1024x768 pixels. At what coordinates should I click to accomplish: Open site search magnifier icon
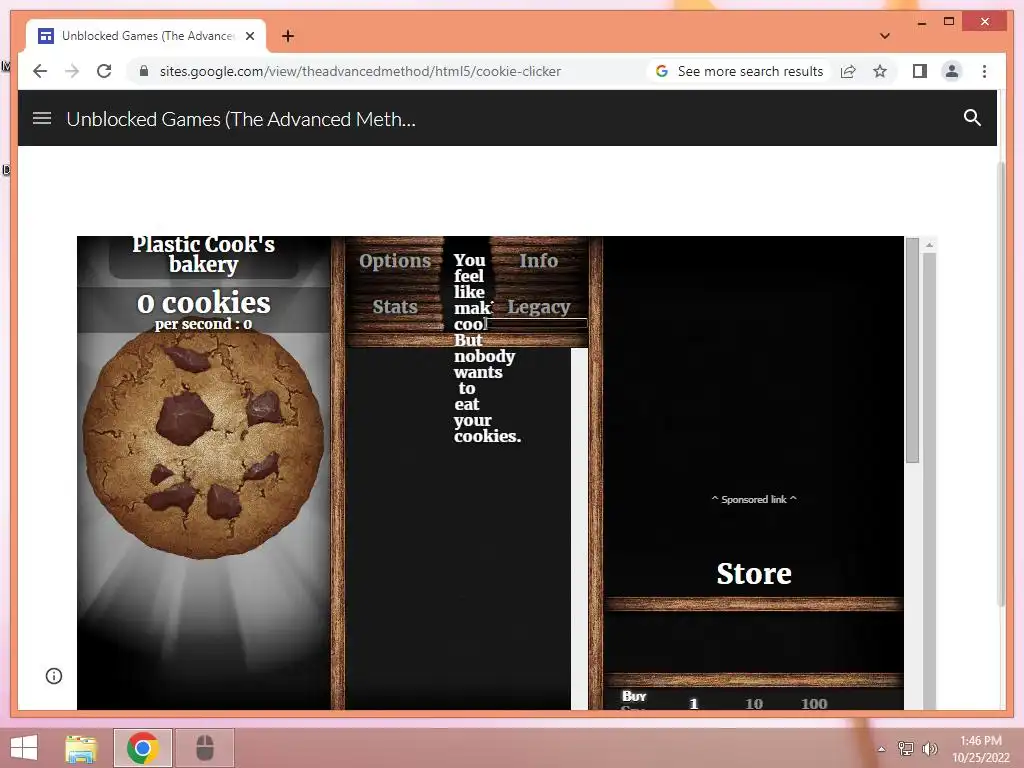coord(972,118)
